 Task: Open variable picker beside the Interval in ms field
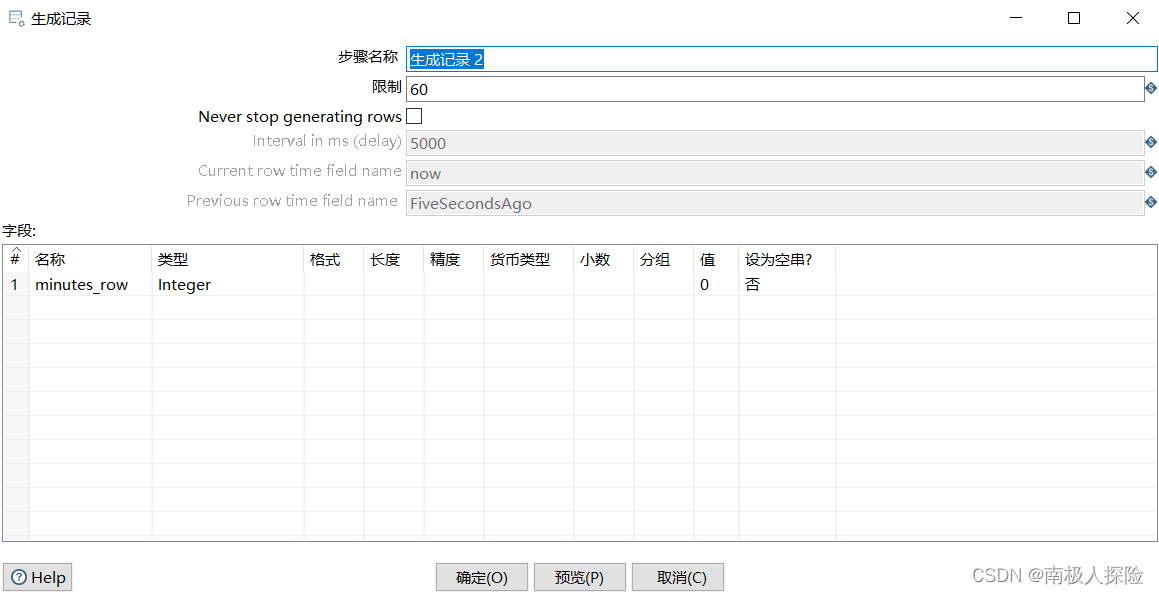tap(1151, 142)
